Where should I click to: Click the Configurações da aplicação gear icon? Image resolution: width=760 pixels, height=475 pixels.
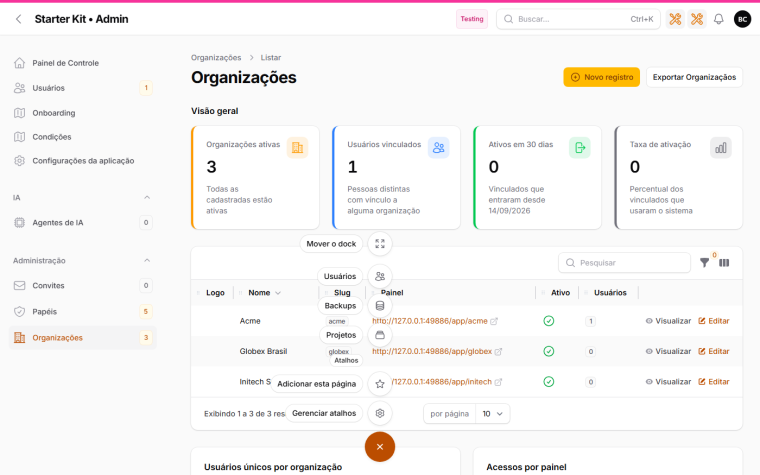point(19,160)
